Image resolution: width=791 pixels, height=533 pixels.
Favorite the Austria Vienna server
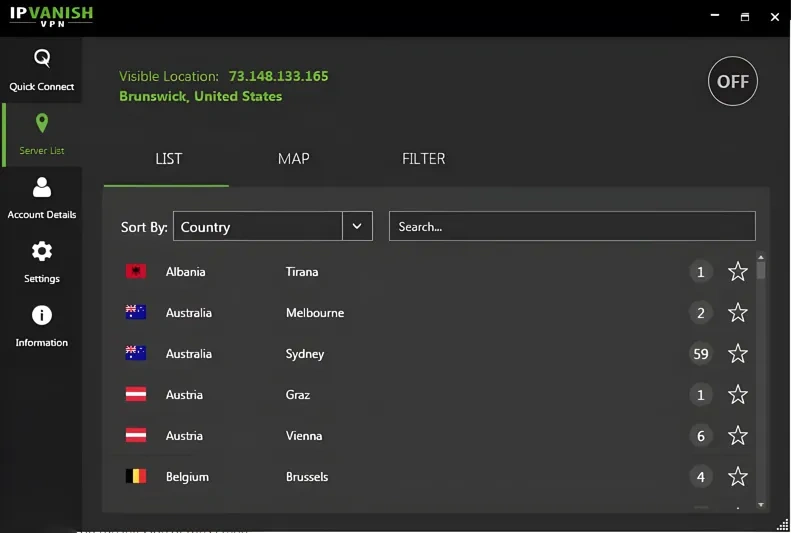click(x=738, y=436)
